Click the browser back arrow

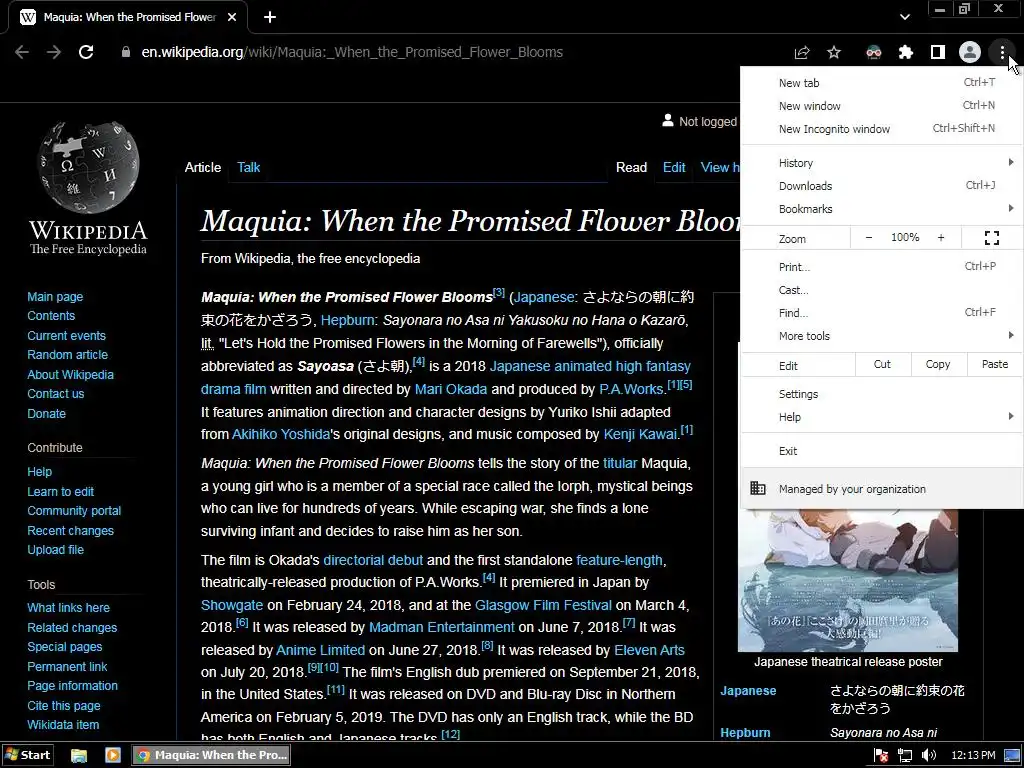click(22, 52)
